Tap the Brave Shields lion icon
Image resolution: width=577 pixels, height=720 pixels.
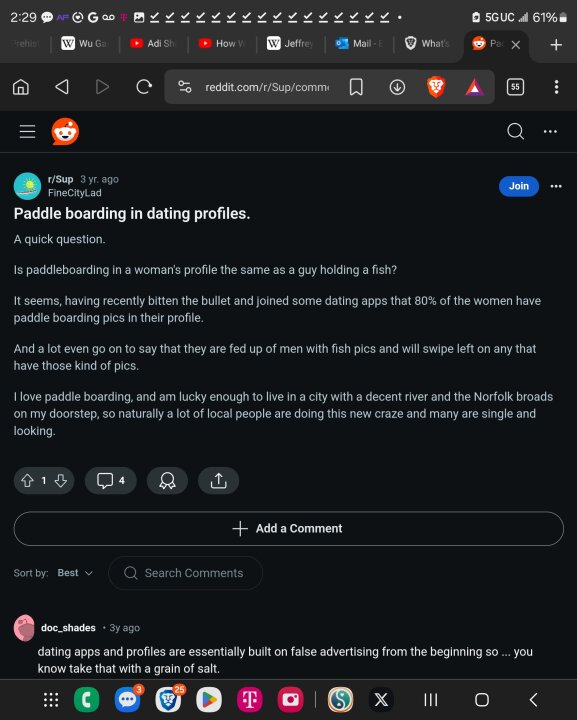pos(436,87)
